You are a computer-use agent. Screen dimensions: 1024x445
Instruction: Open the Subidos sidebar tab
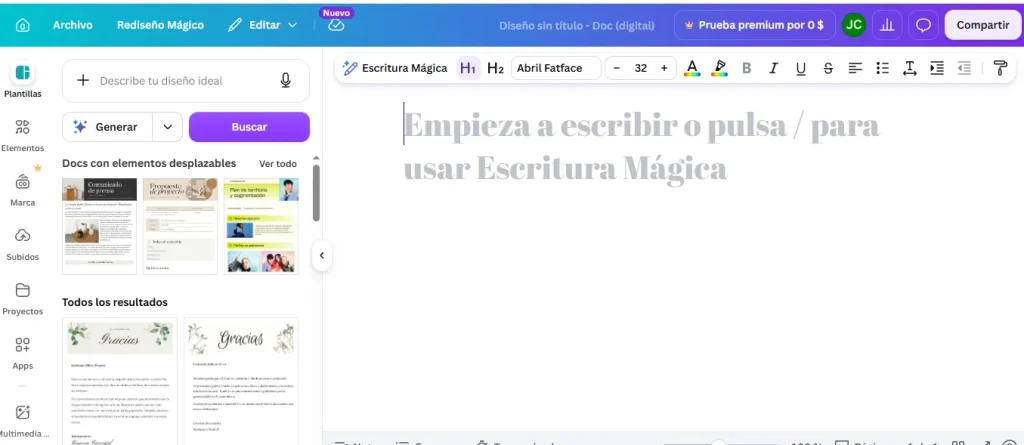point(22,244)
